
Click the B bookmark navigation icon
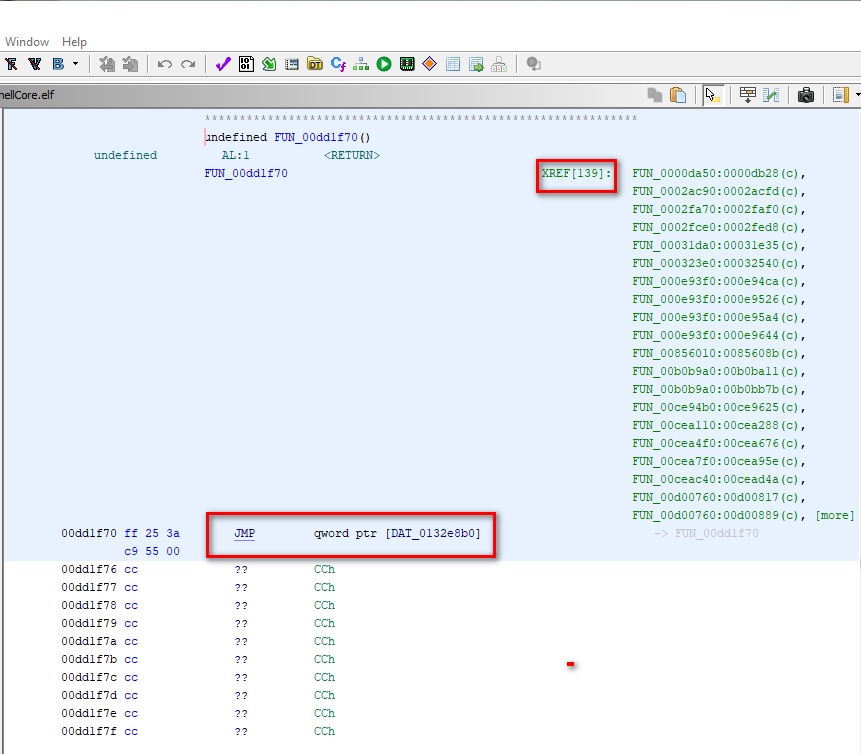click(x=58, y=64)
